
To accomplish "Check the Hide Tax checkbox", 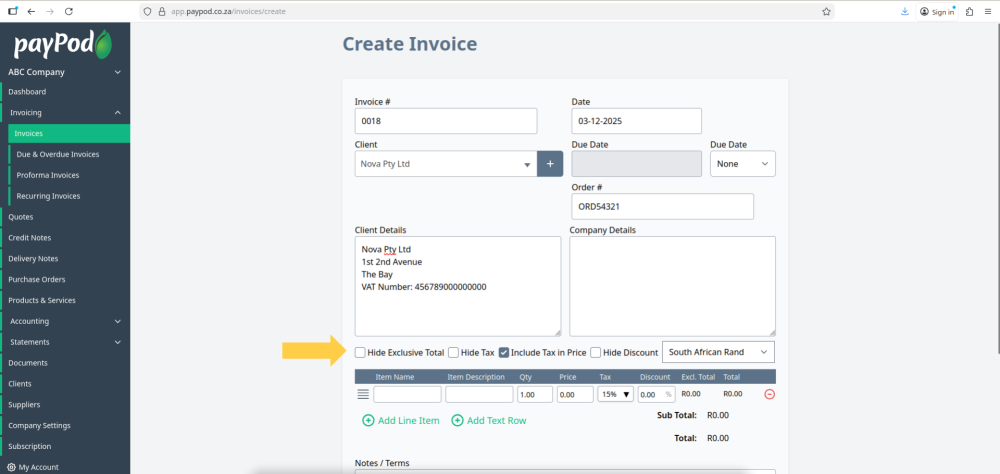I will point(453,352).
